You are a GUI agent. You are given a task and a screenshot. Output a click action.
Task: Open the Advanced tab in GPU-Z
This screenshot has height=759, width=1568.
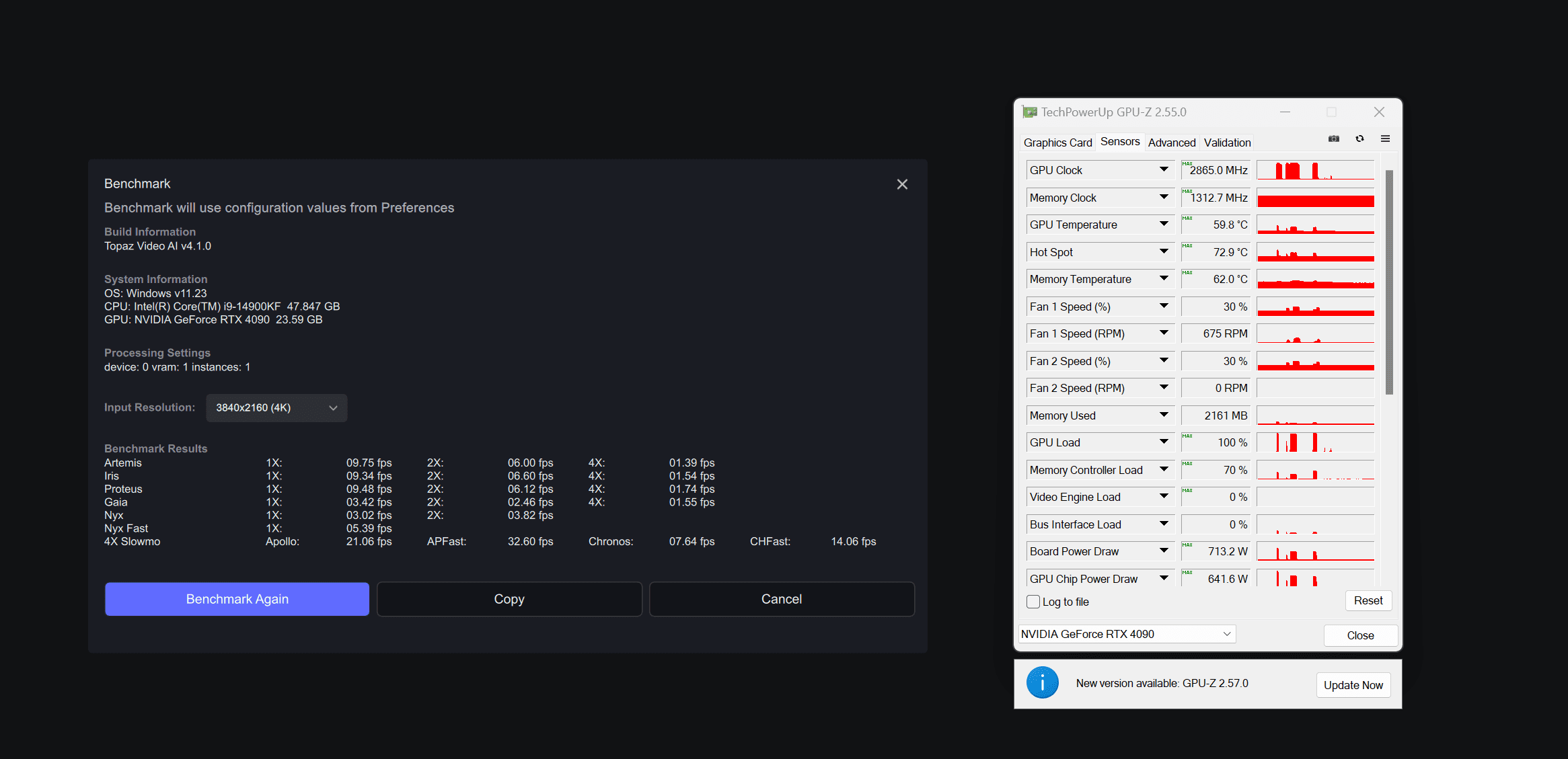1172,143
